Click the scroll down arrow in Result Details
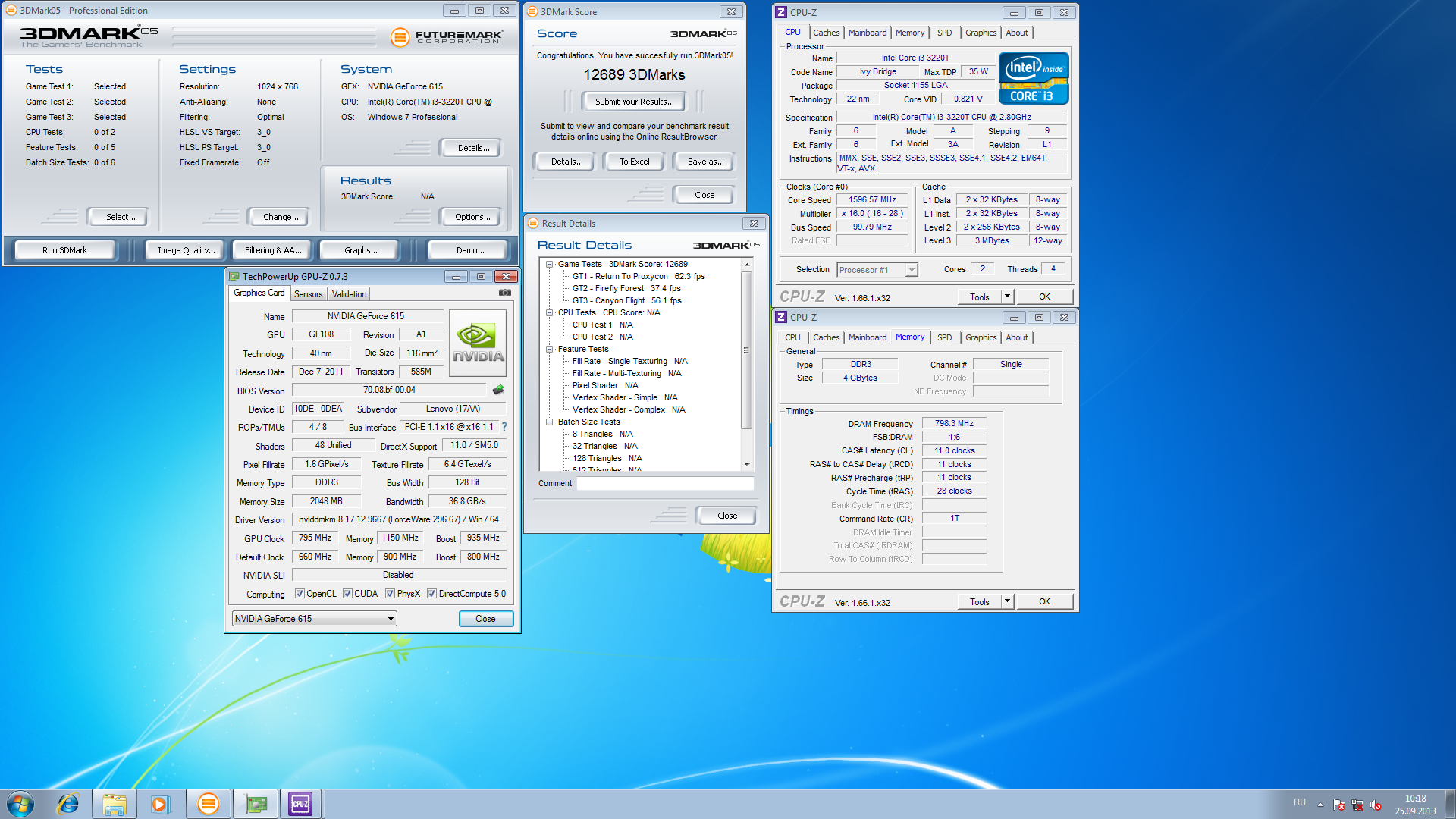This screenshot has height=819, width=1456. tap(746, 465)
